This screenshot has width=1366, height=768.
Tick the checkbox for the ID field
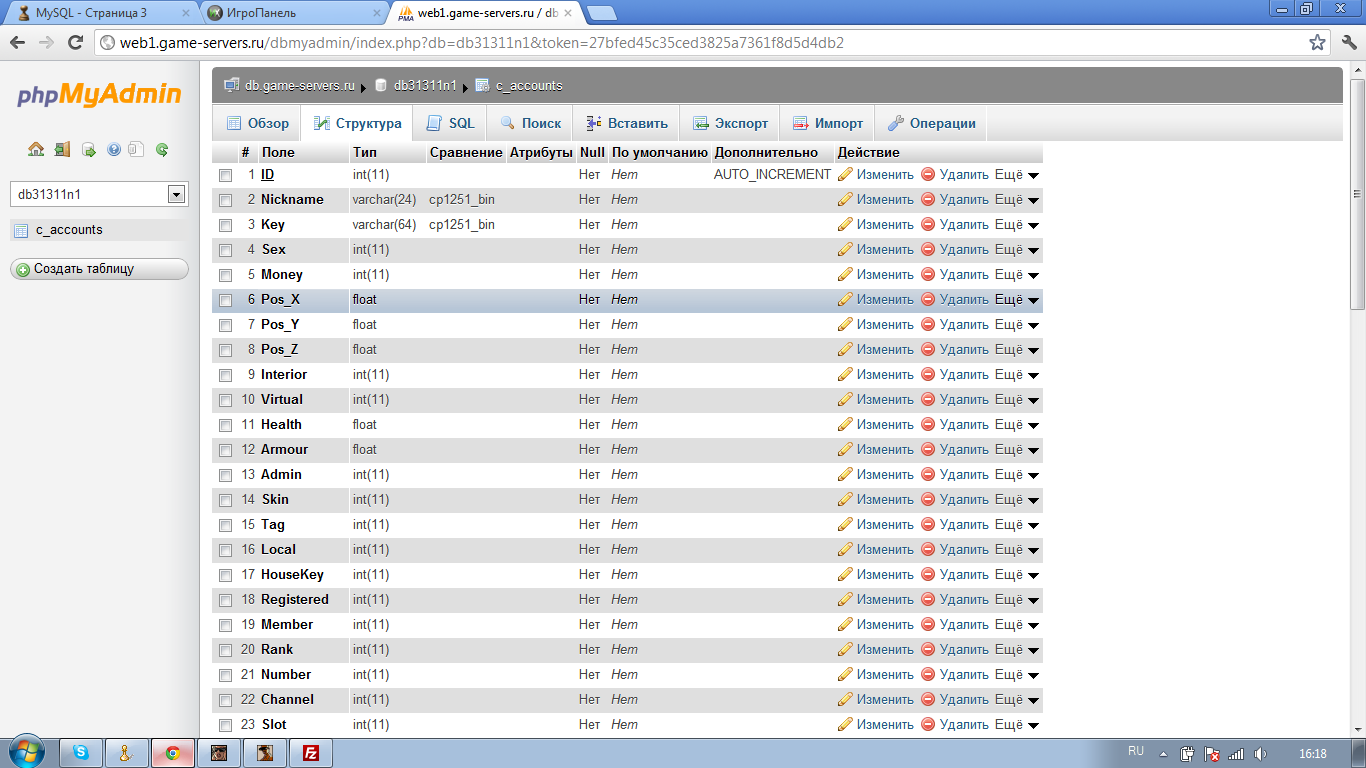pyautogui.click(x=226, y=175)
